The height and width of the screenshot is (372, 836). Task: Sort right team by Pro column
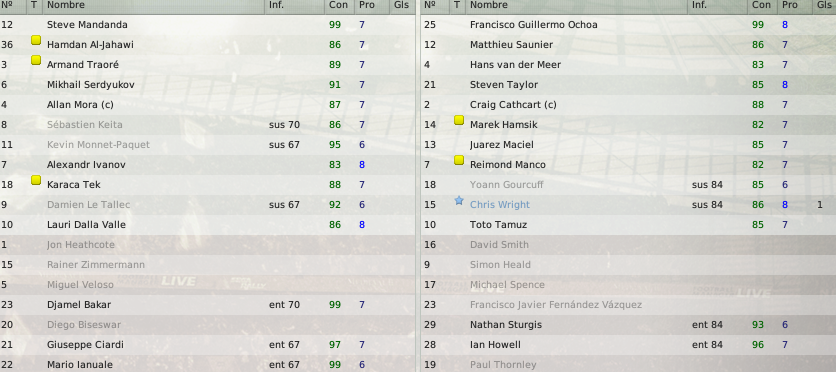(x=790, y=5)
